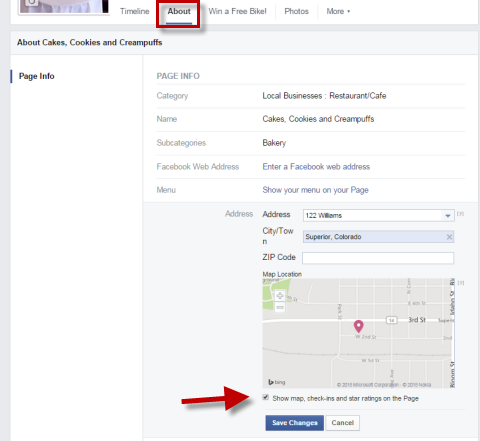Click the page profile picture thumbnail

(64, 6)
